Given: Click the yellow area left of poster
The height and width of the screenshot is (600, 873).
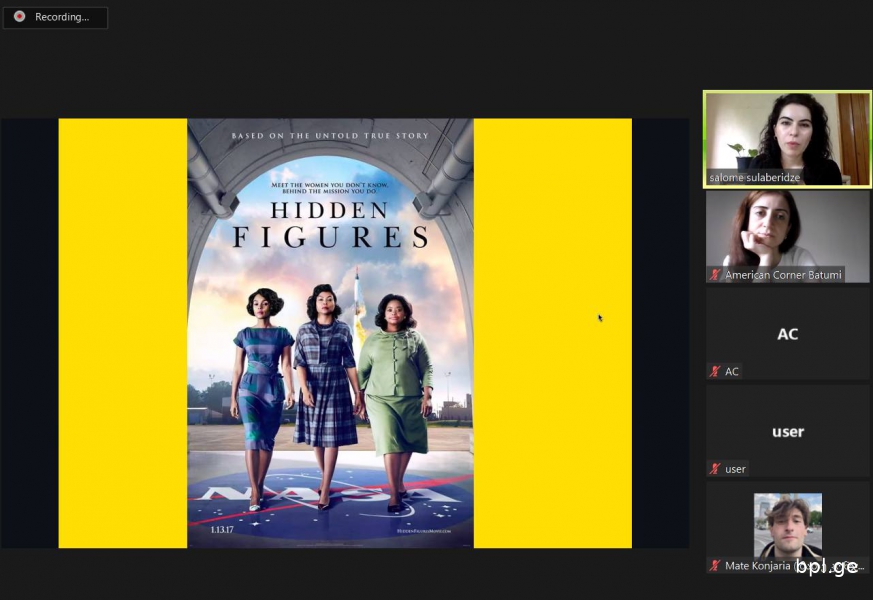Looking at the screenshot, I should tap(122, 333).
